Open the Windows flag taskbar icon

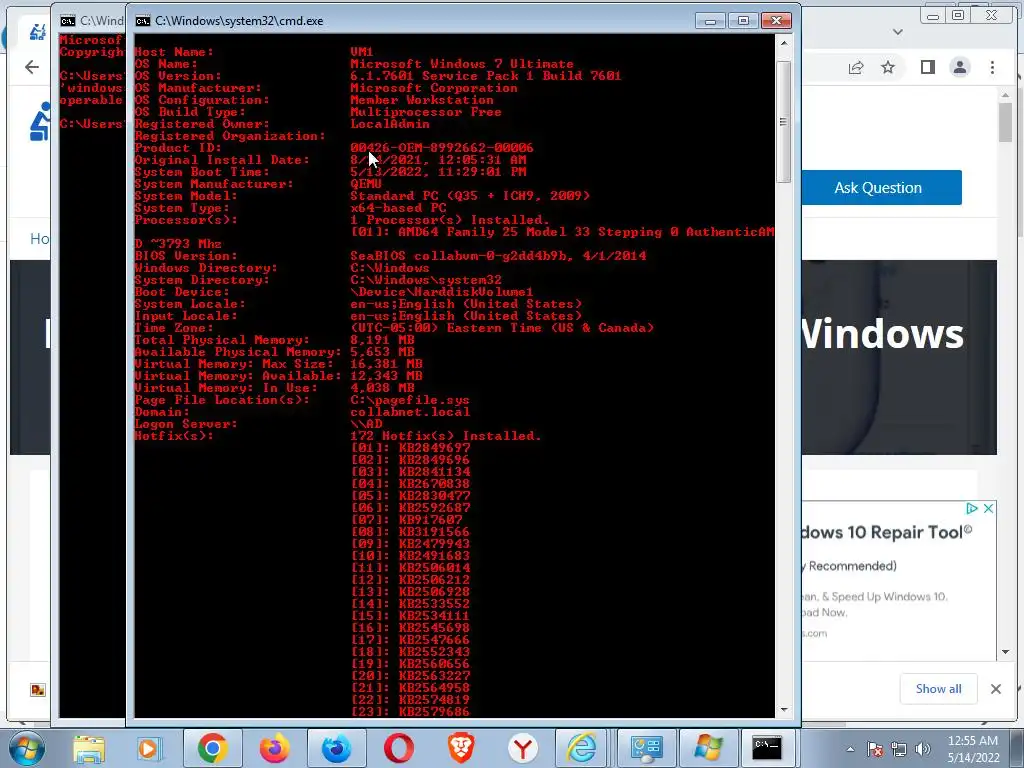pyautogui.click(x=708, y=748)
